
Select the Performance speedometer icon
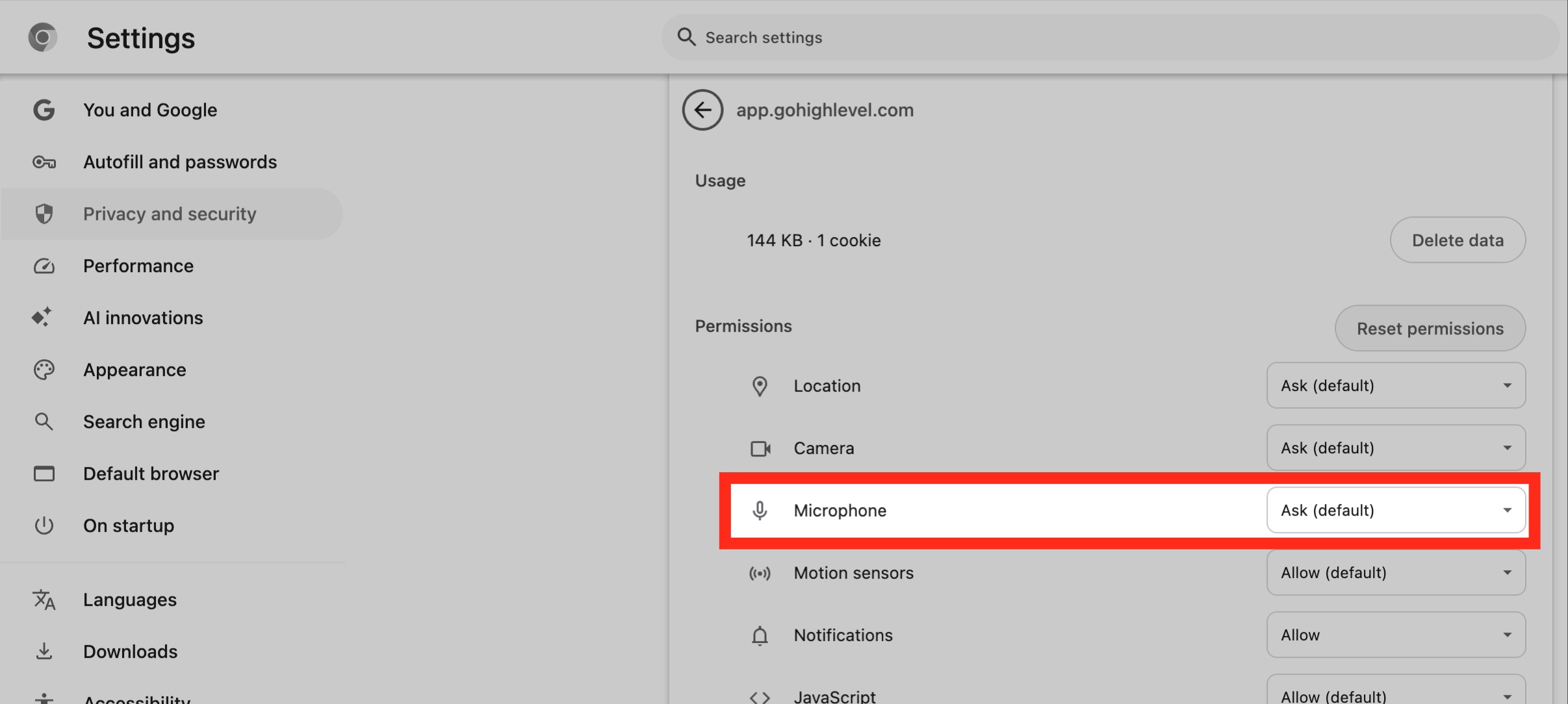(x=43, y=266)
